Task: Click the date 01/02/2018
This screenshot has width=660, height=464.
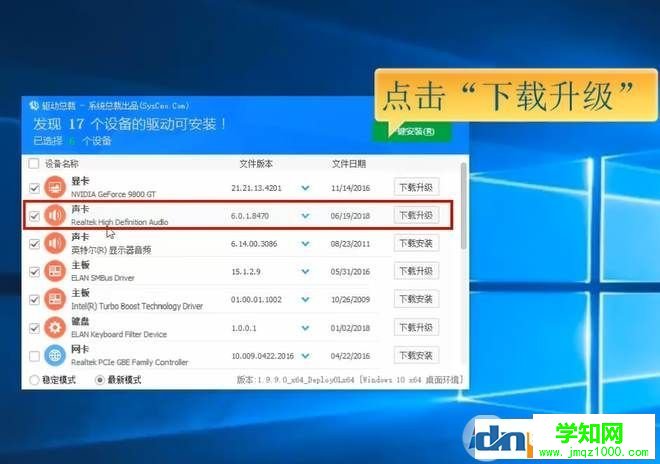Action: point(350,328)
